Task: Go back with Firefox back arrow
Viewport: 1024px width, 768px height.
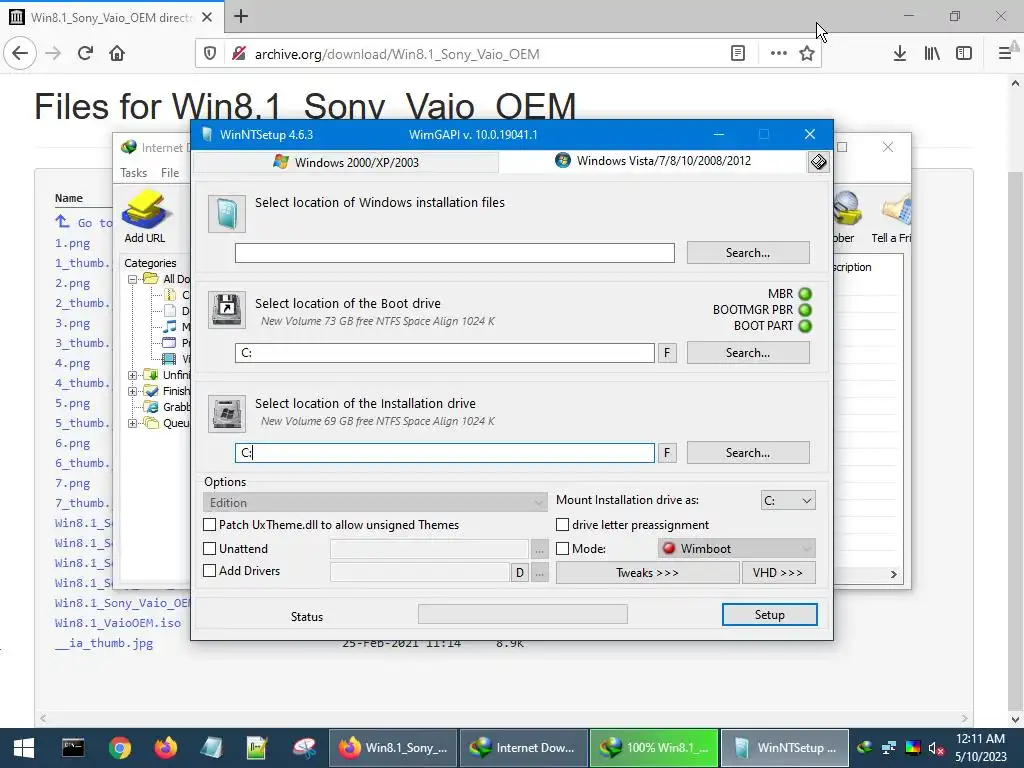Action: click(20, 54)
